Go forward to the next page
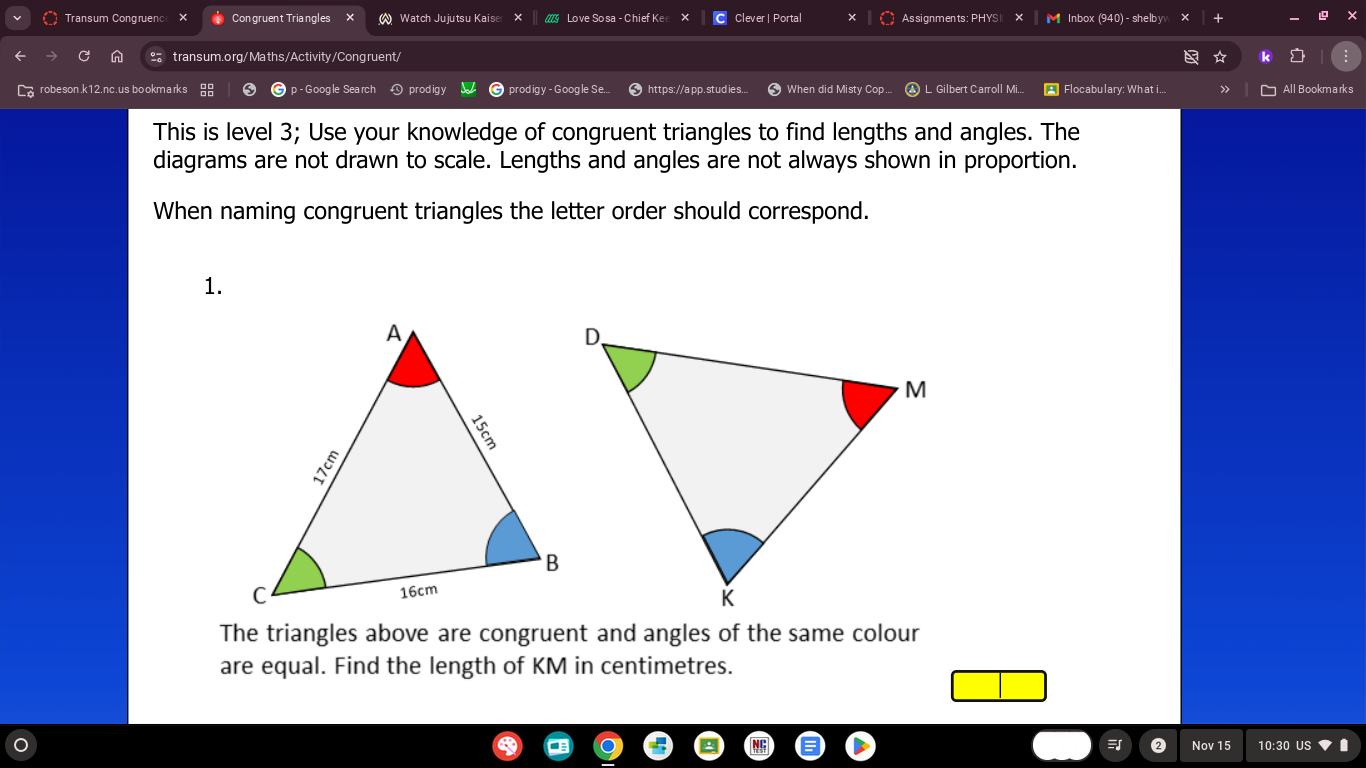Screen dimensions: 1366x768 tap(52, 57)
